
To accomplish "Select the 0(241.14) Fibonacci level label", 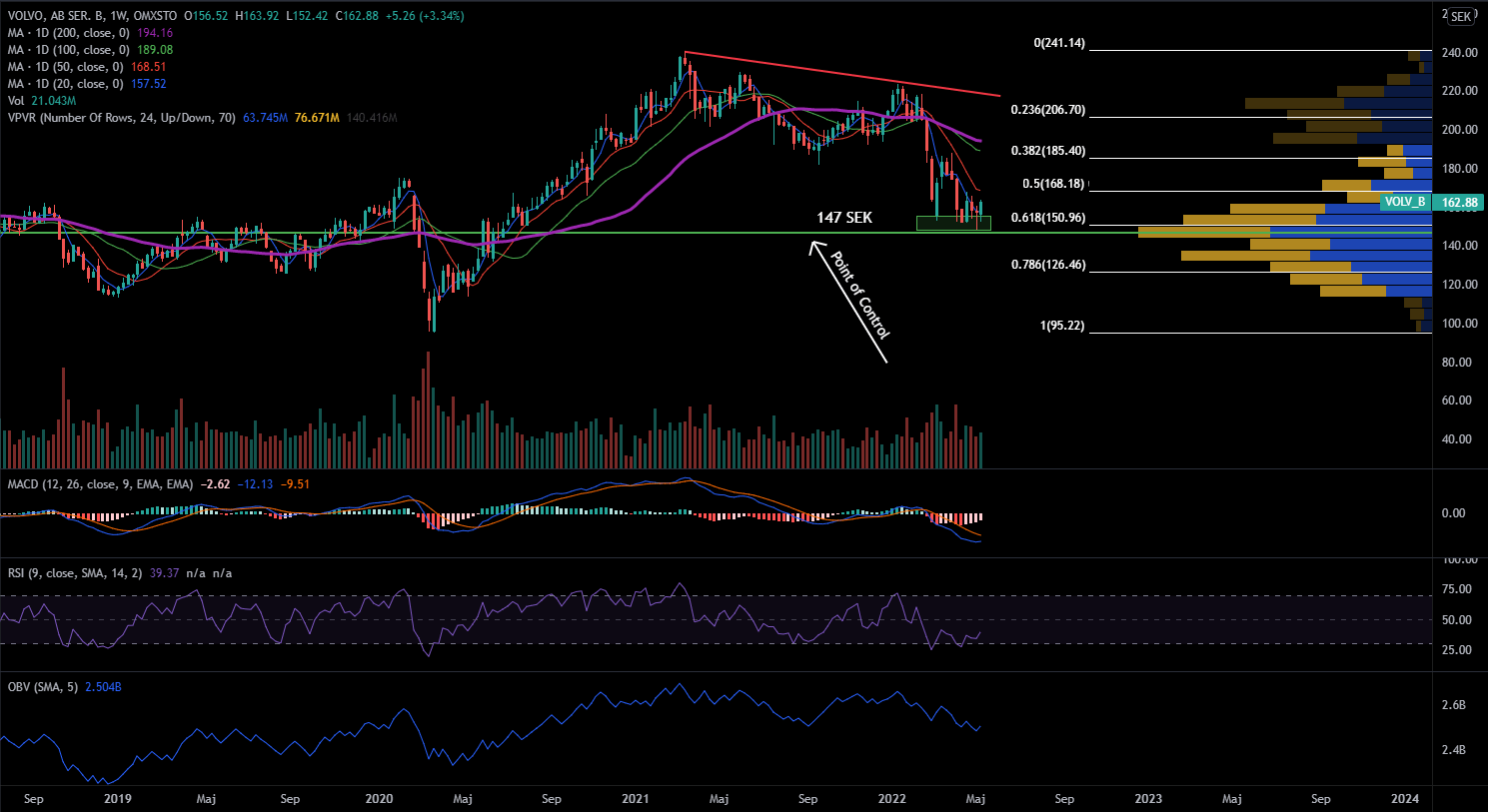I will (1058, 43).
